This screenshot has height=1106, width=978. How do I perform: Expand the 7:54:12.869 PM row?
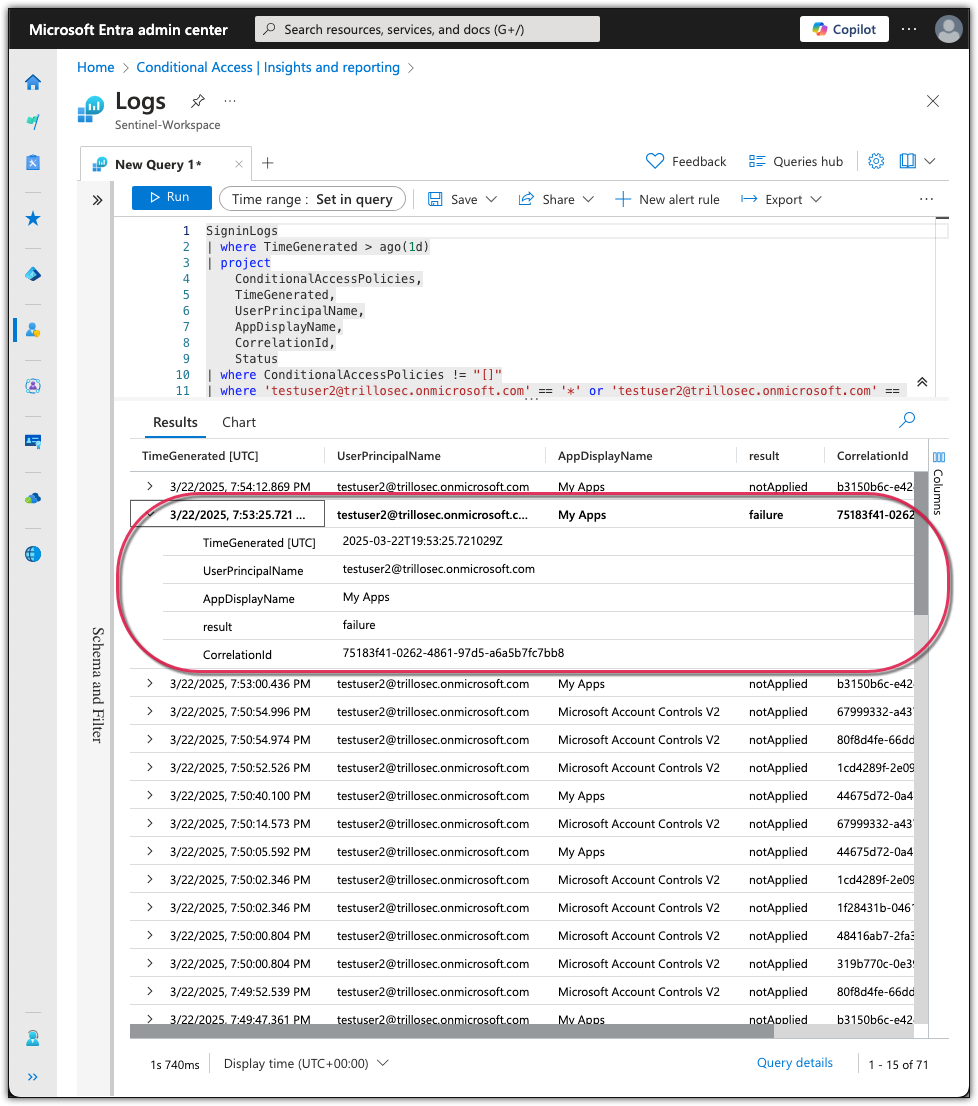click(149, 487)
